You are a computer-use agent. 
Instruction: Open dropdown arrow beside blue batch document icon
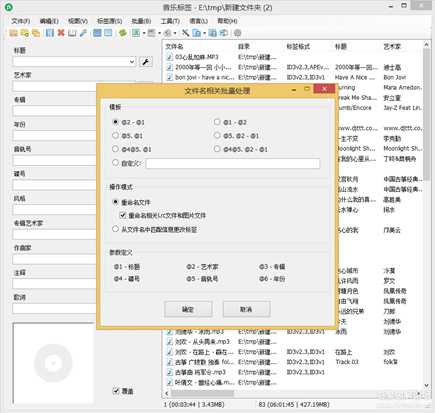coord(204,33)
